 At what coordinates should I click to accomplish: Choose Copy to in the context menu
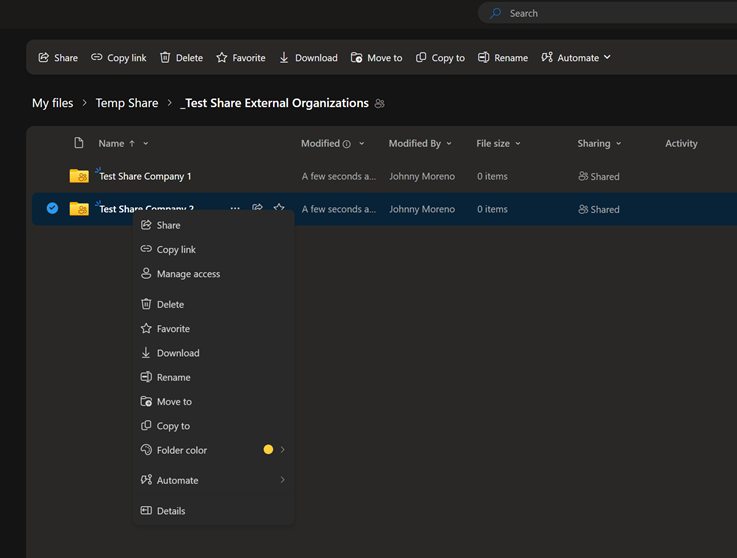pos(214,426)
